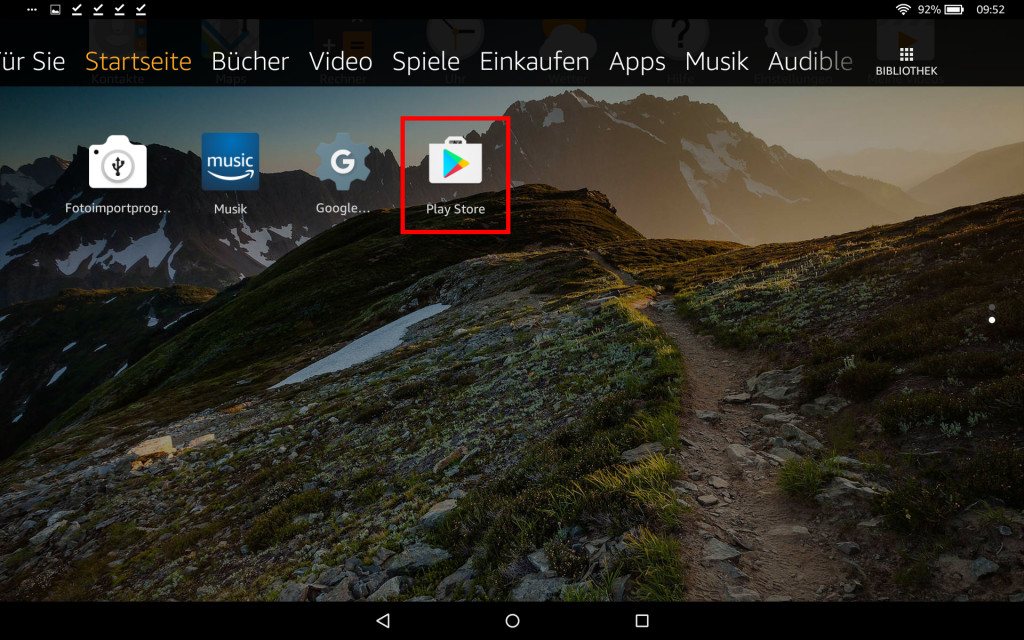This screenshot has height=640, width=1024.
Task: Switch to the Spiele tab
Action: point(426,61)
